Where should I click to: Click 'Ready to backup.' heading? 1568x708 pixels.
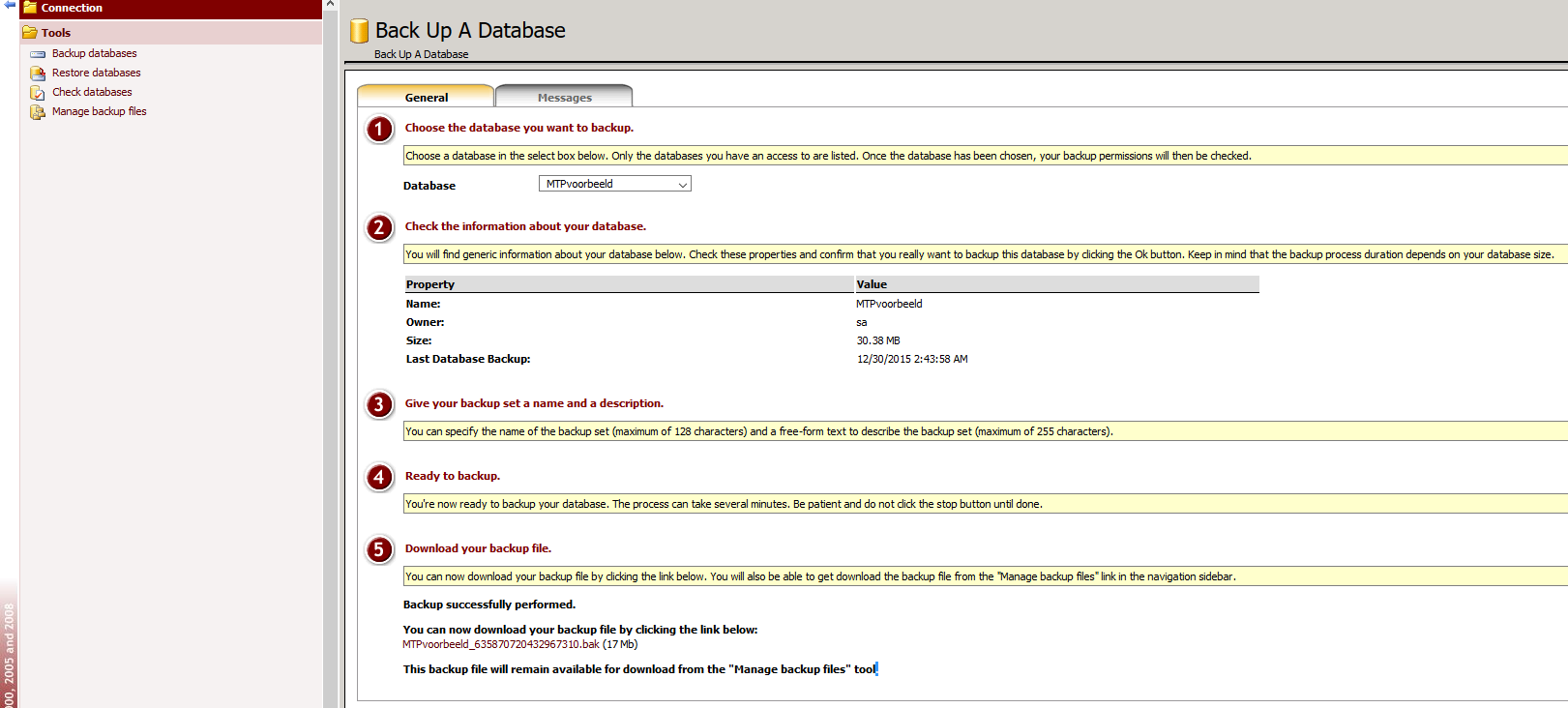(453, 476)
